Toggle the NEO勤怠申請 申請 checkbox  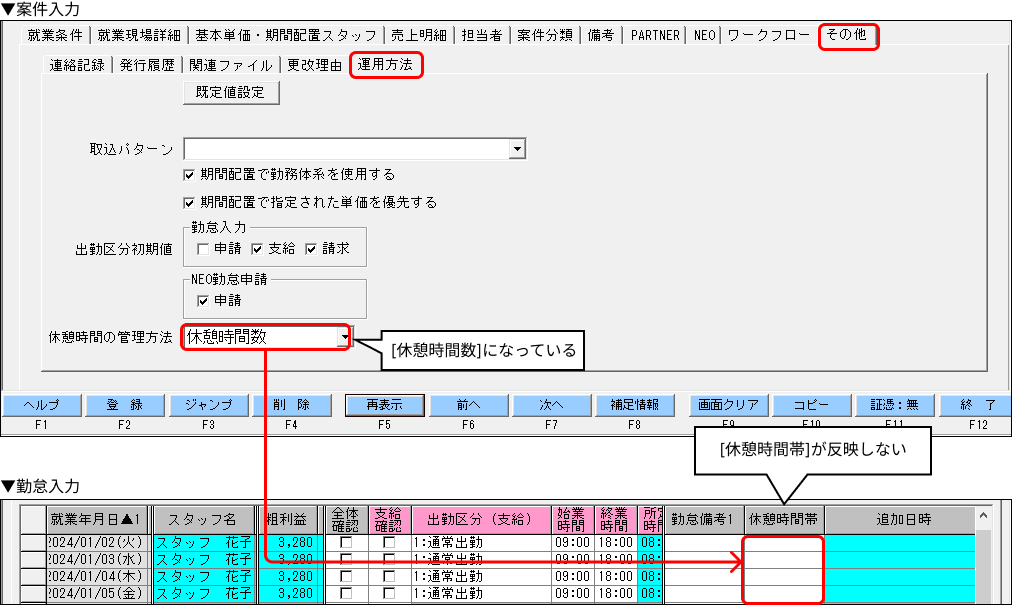pos(203,301)
